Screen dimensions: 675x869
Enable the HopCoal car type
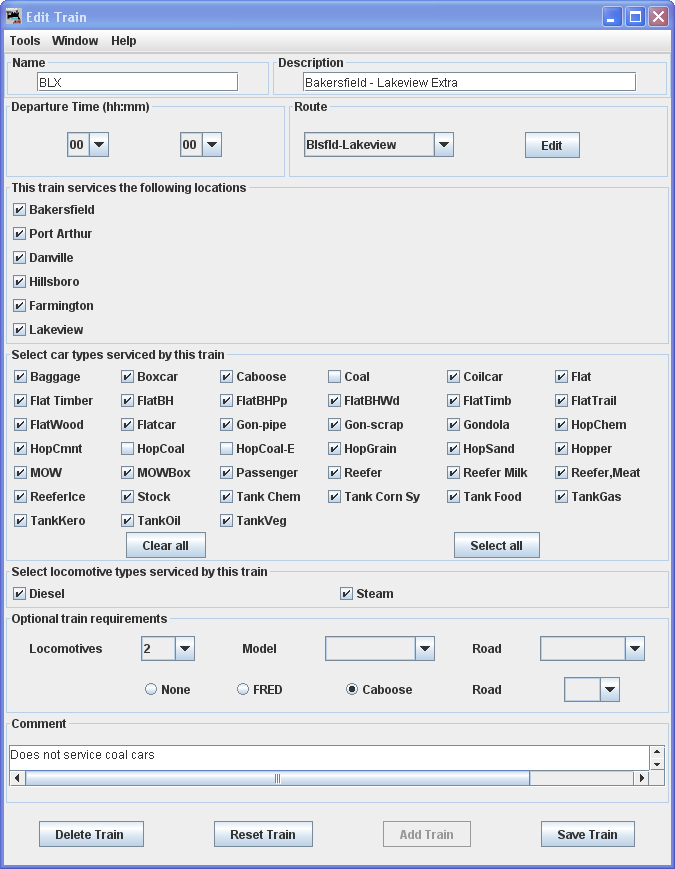click(127, 449)
